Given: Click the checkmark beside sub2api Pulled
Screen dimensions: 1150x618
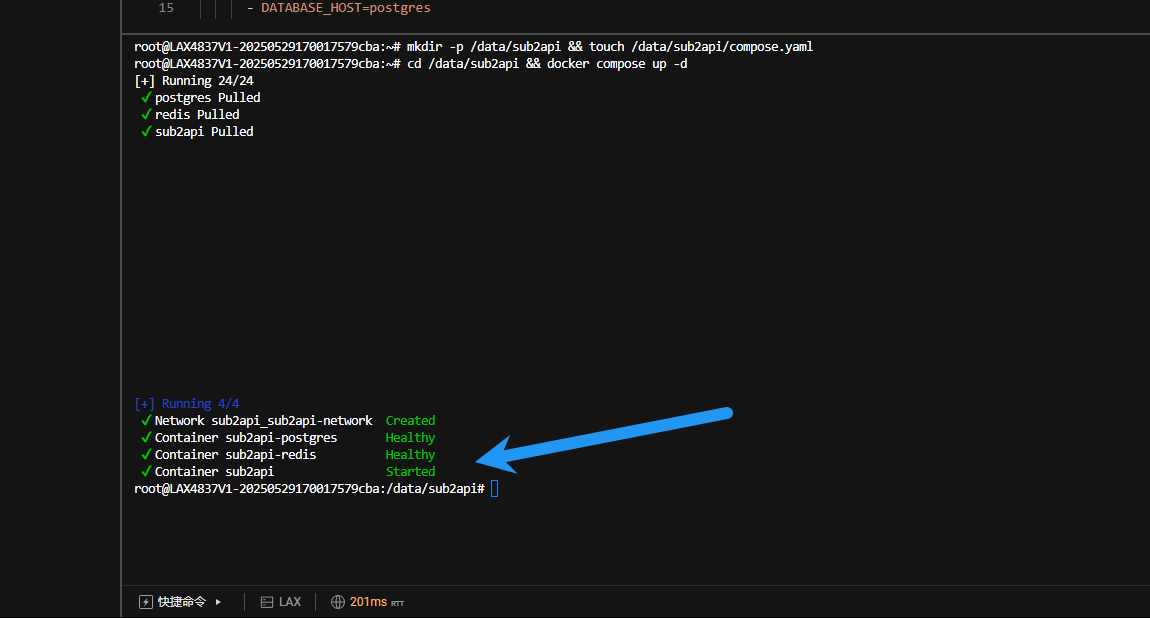Looking at the screenshot, I should [146, 131].
